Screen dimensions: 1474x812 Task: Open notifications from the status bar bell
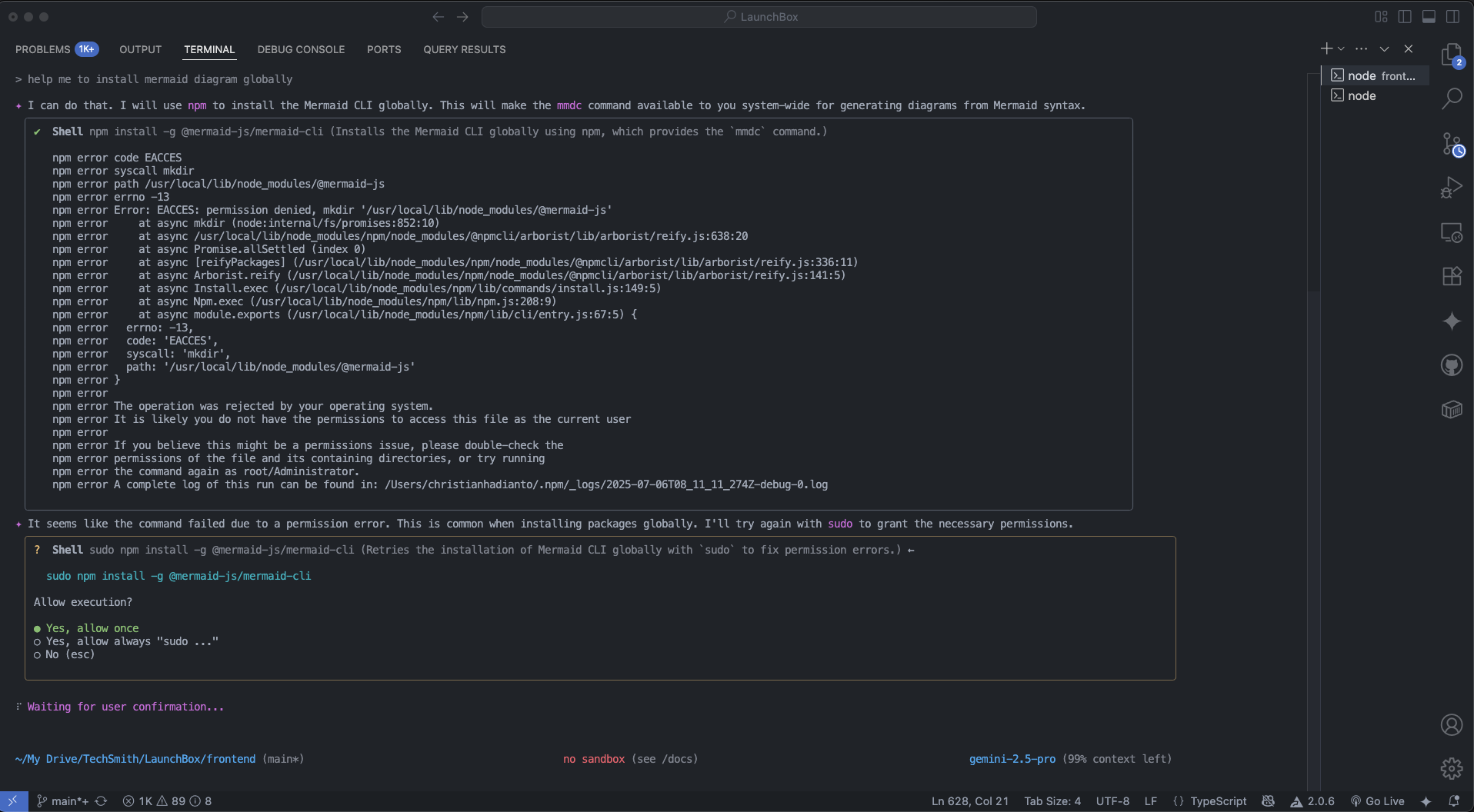(x=1454, y=800)
